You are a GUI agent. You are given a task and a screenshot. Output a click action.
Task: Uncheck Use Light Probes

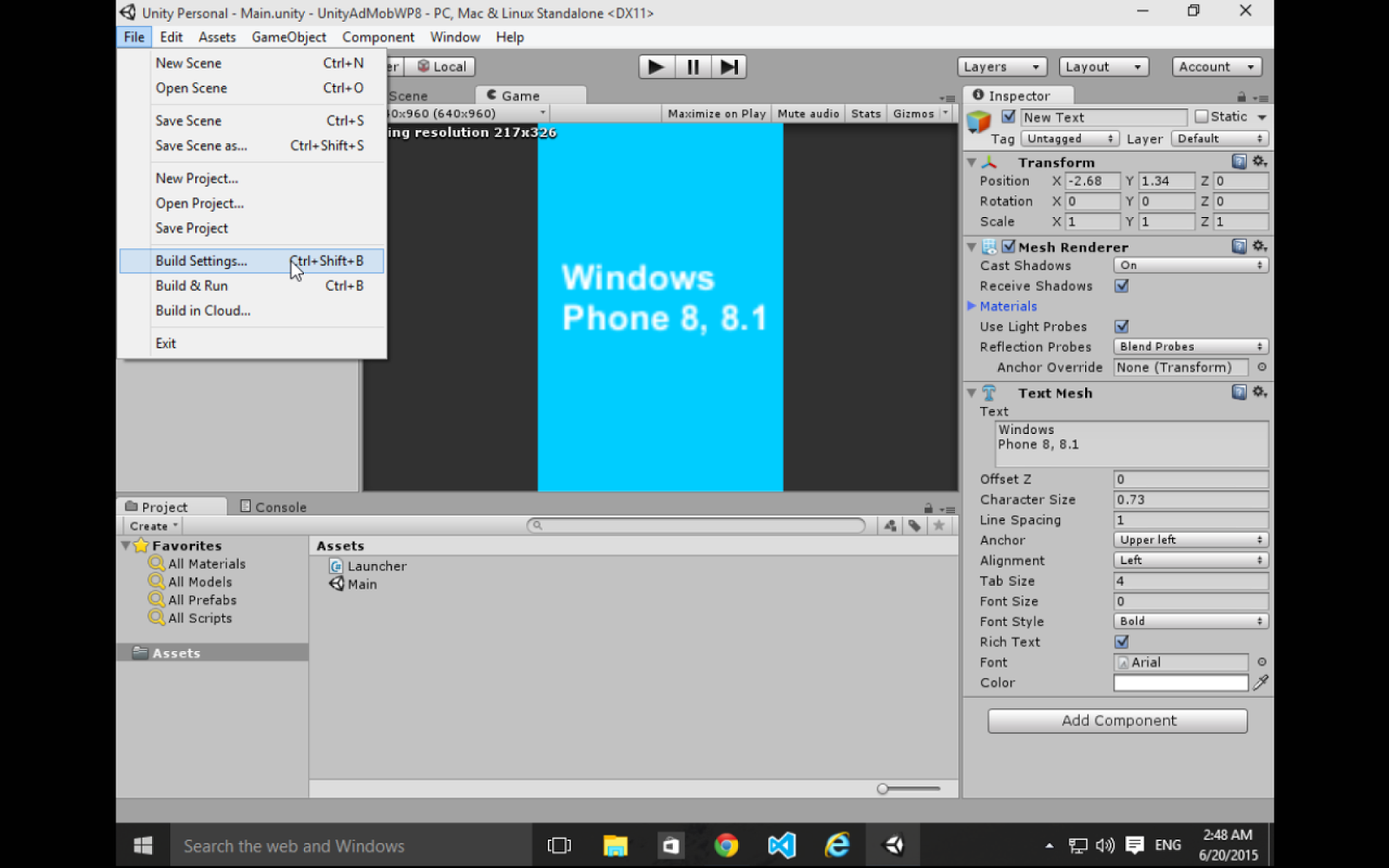pyautogui.click(x=1122, y=326)
